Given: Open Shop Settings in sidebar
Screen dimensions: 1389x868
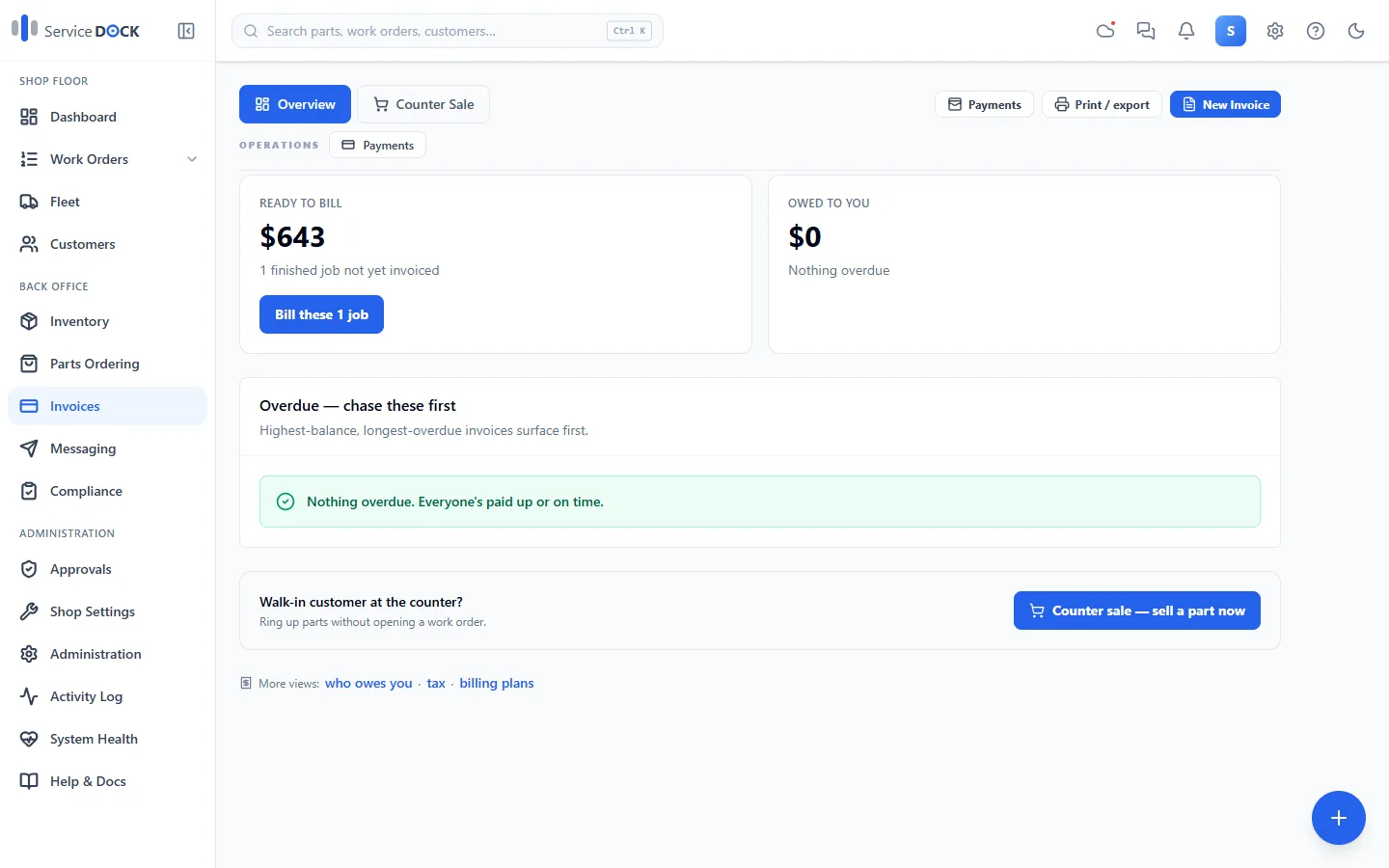Looking at the screenshot, I should [108, 611].
